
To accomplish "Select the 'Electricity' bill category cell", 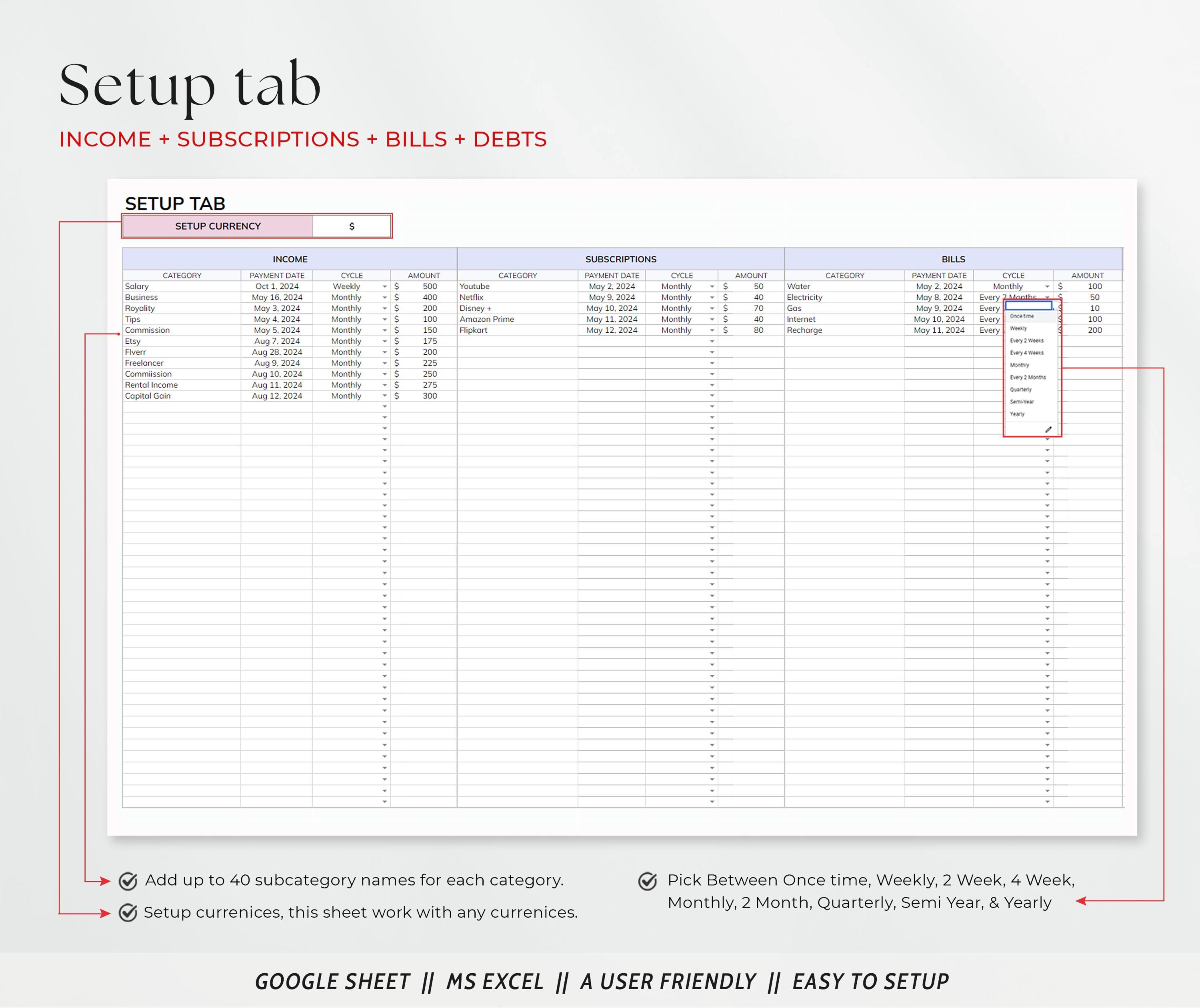I will (844, 298).
